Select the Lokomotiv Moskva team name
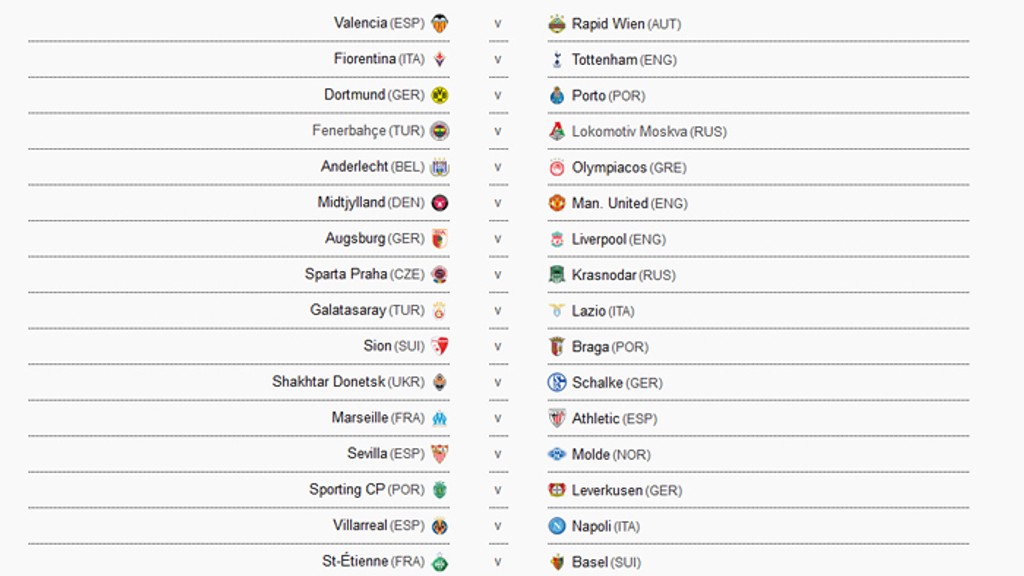Screen dimensions: 1024x576 click(x=629, y=131)
